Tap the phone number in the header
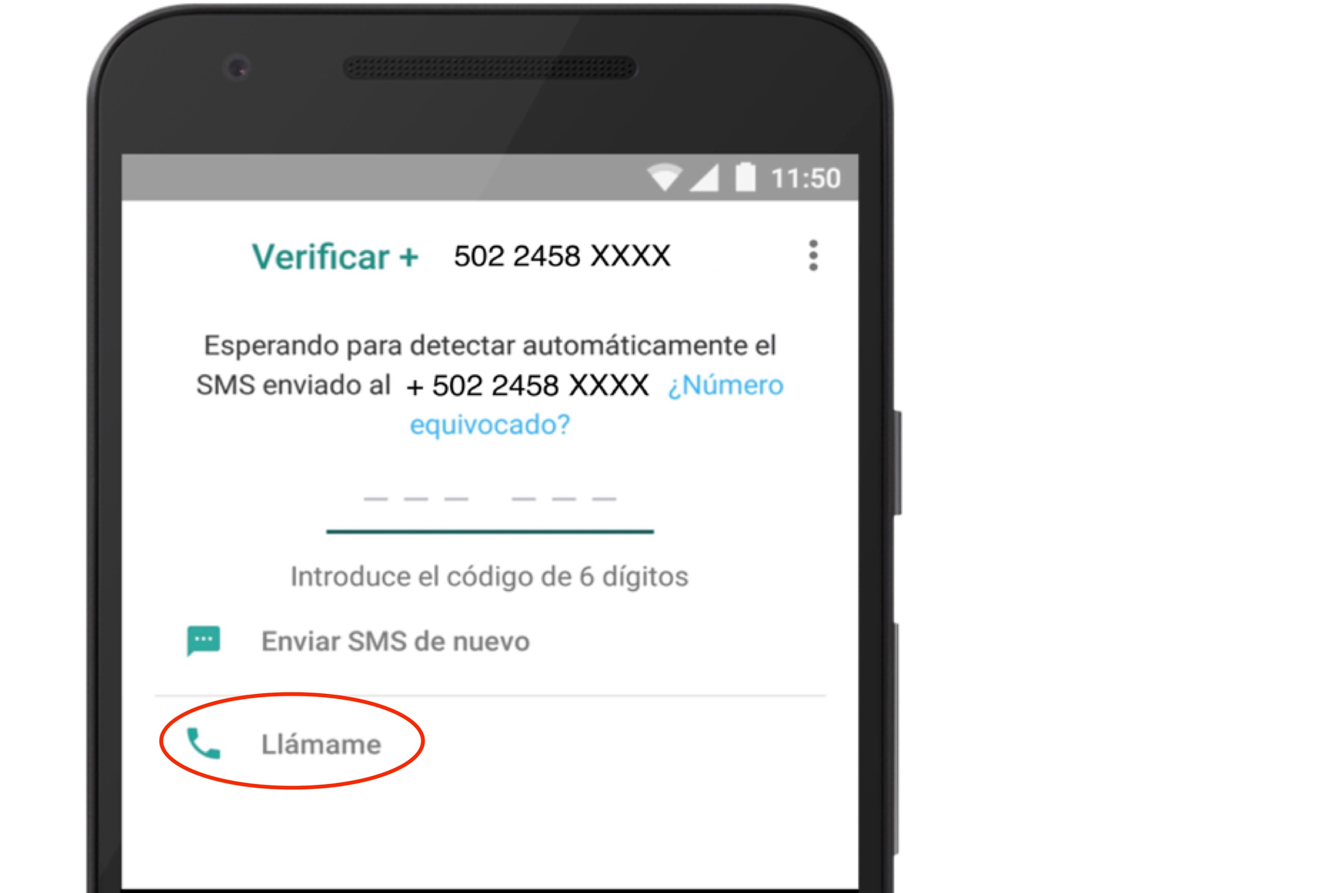The height and width of the screenshot is (893, 1335). (x=562, y=256)
